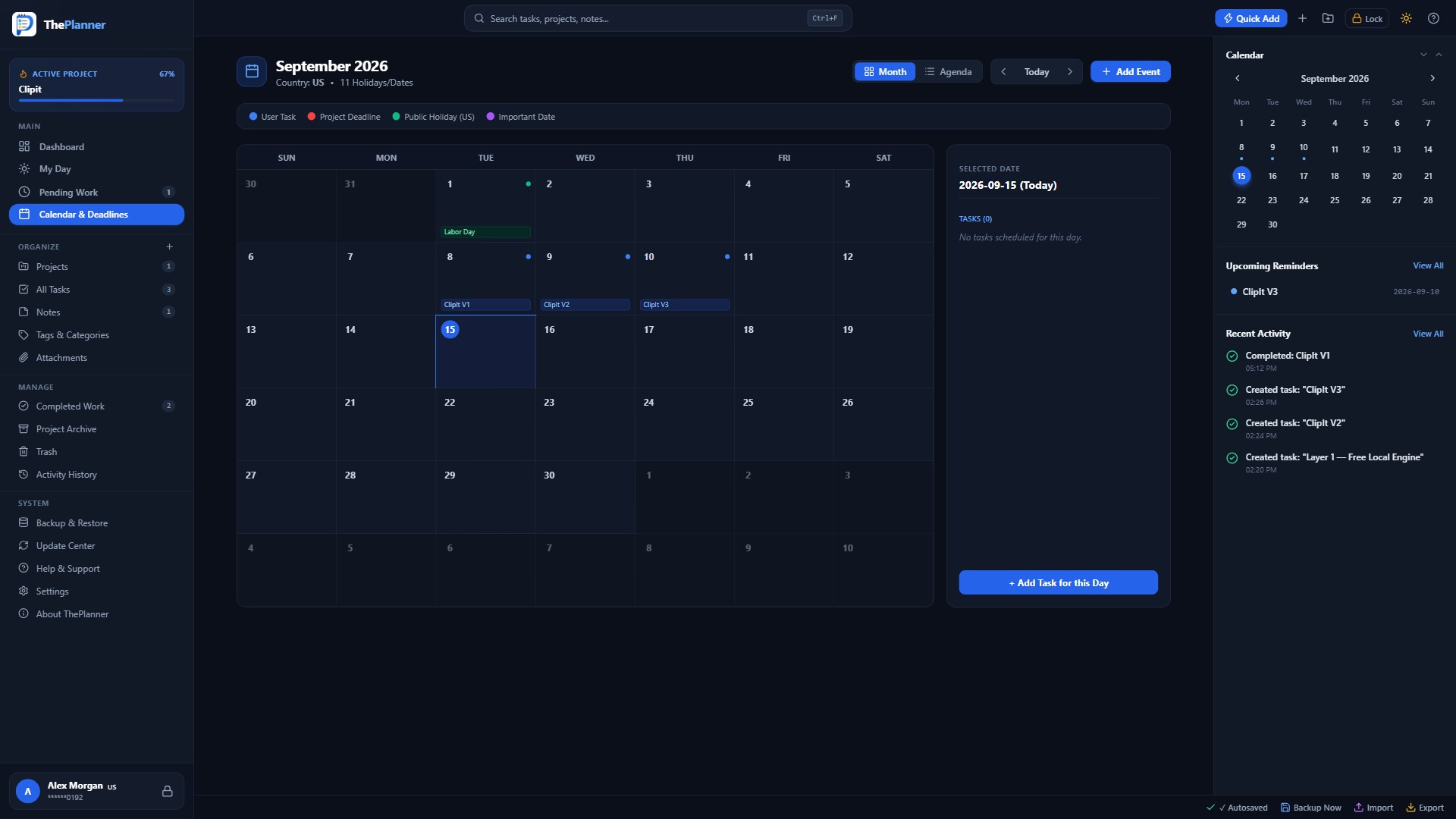Click the plus icon beside Quick Add
Screen dimensions: 1456x819
tap(1302, 18)
